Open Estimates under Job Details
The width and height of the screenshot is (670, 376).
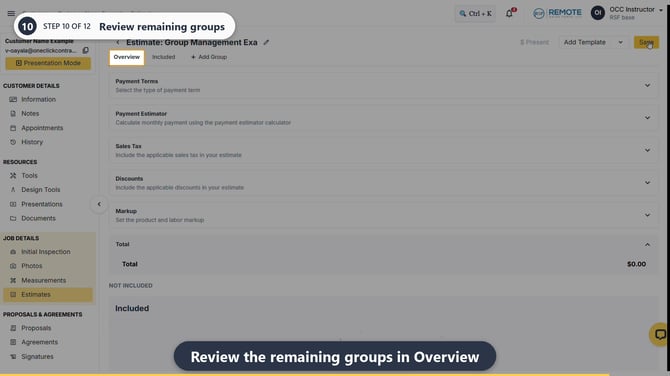36,294
